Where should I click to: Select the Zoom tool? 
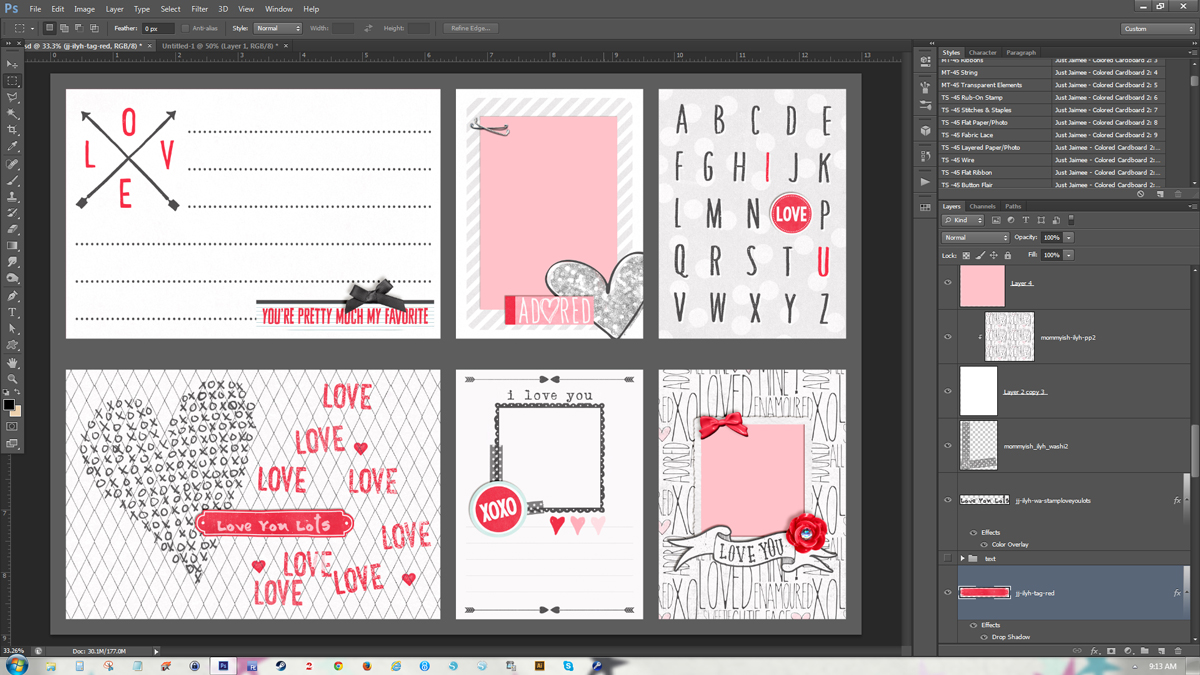tap(13, 379)
